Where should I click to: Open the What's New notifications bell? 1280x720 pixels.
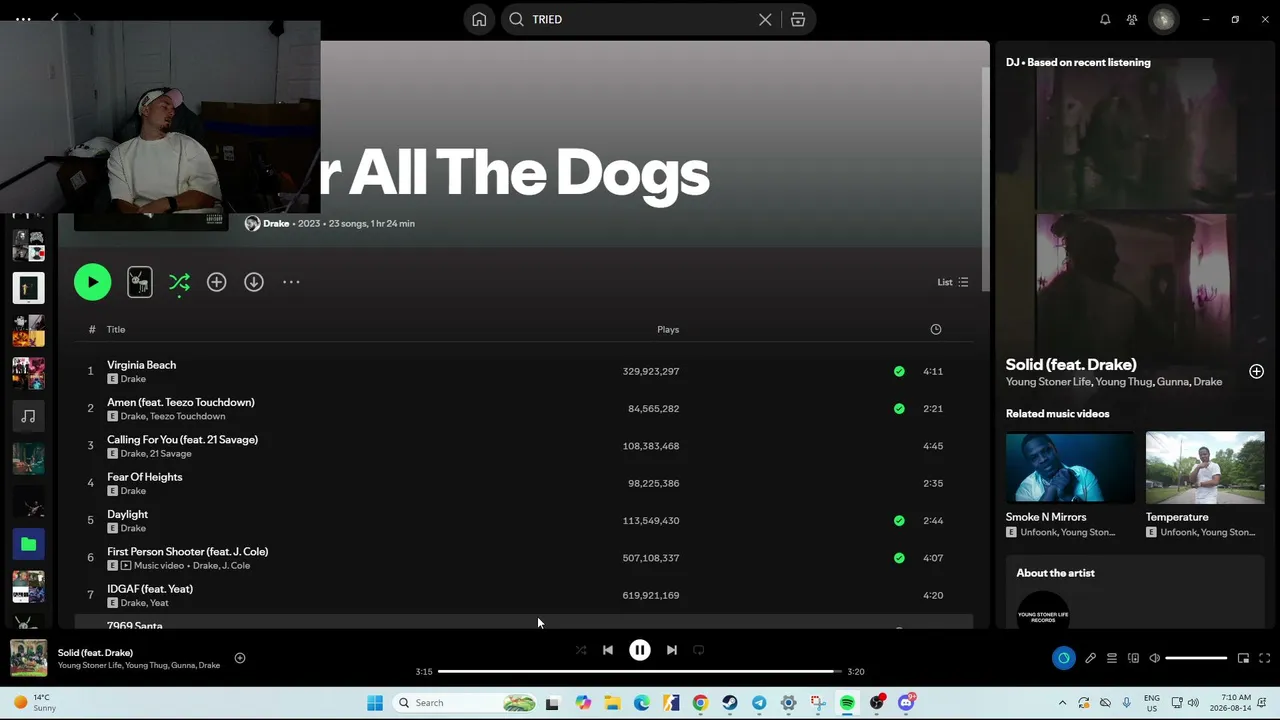1105,19
